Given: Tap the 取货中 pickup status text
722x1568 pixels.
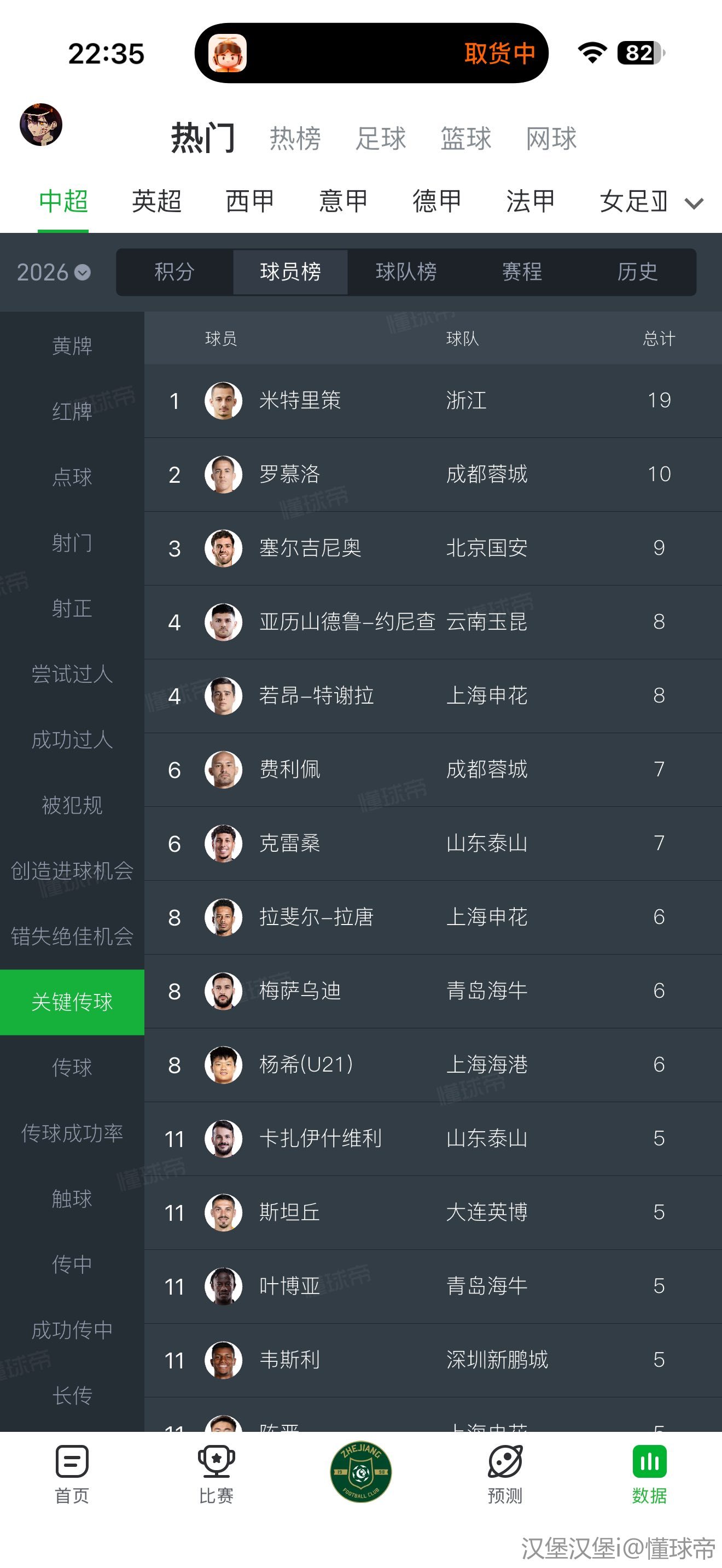Looking at the screenshot, I should coord(499,54).
